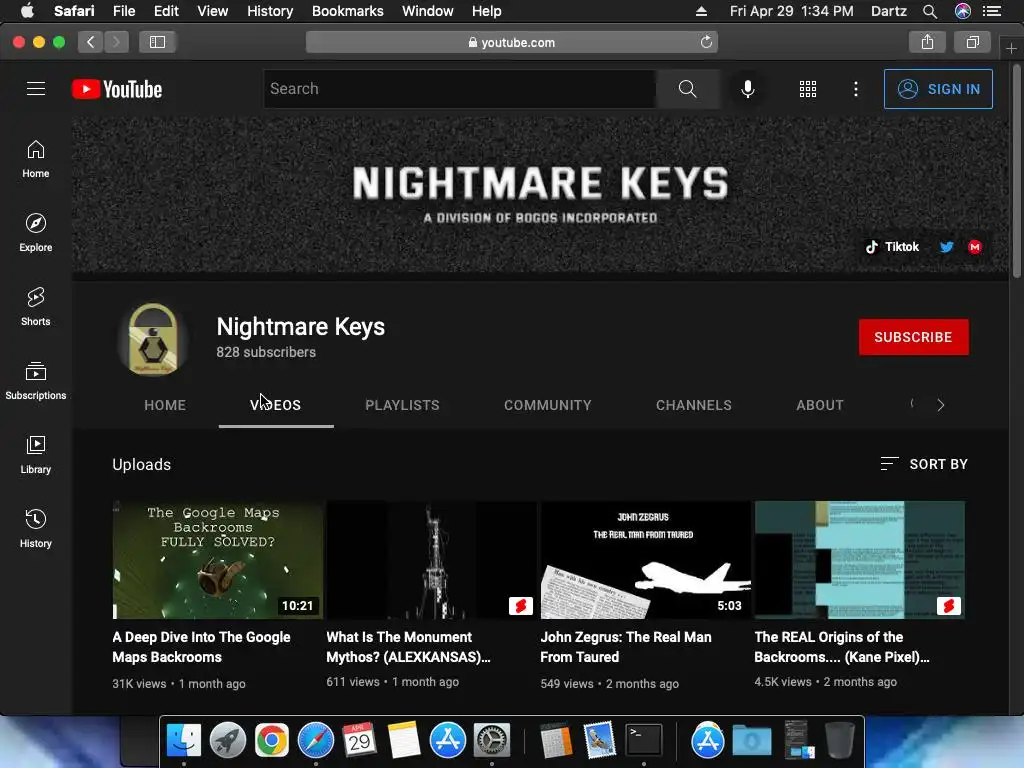Open Notification Center in menu bar

992,11
